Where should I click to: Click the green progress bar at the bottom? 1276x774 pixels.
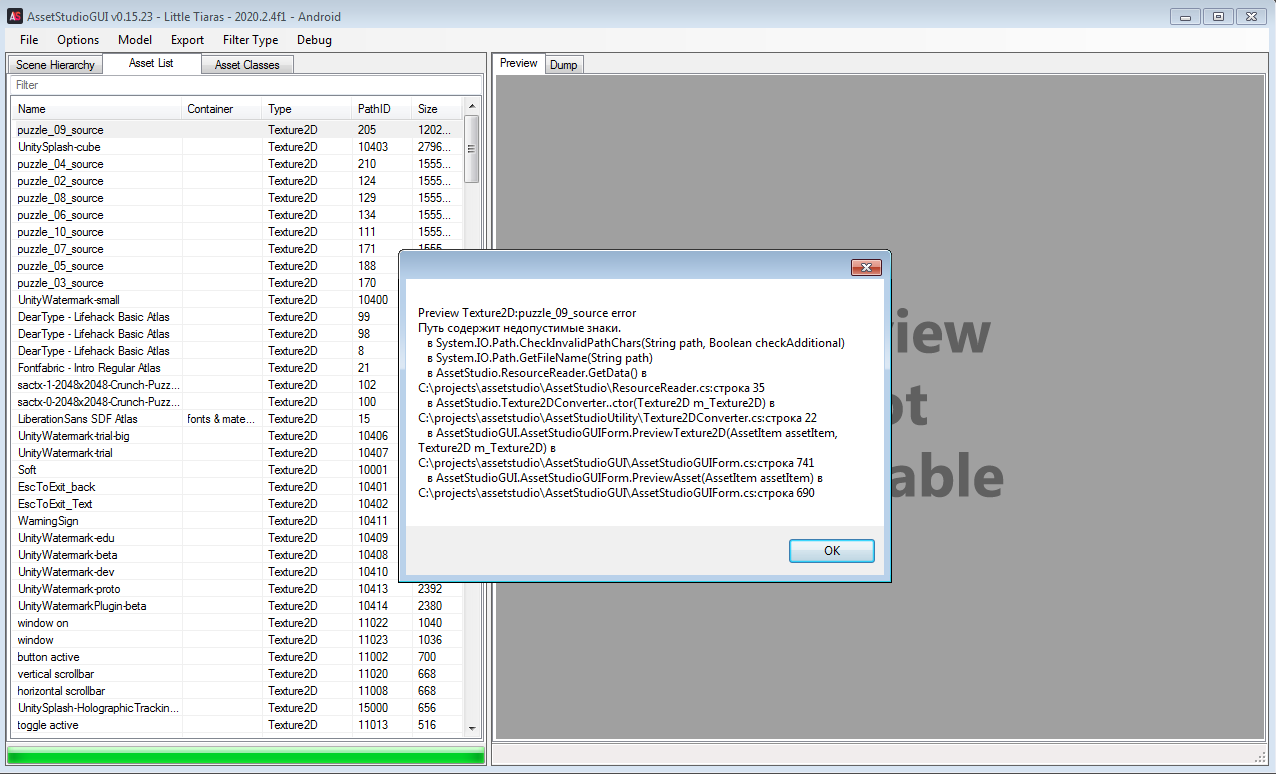pos(244,758)
